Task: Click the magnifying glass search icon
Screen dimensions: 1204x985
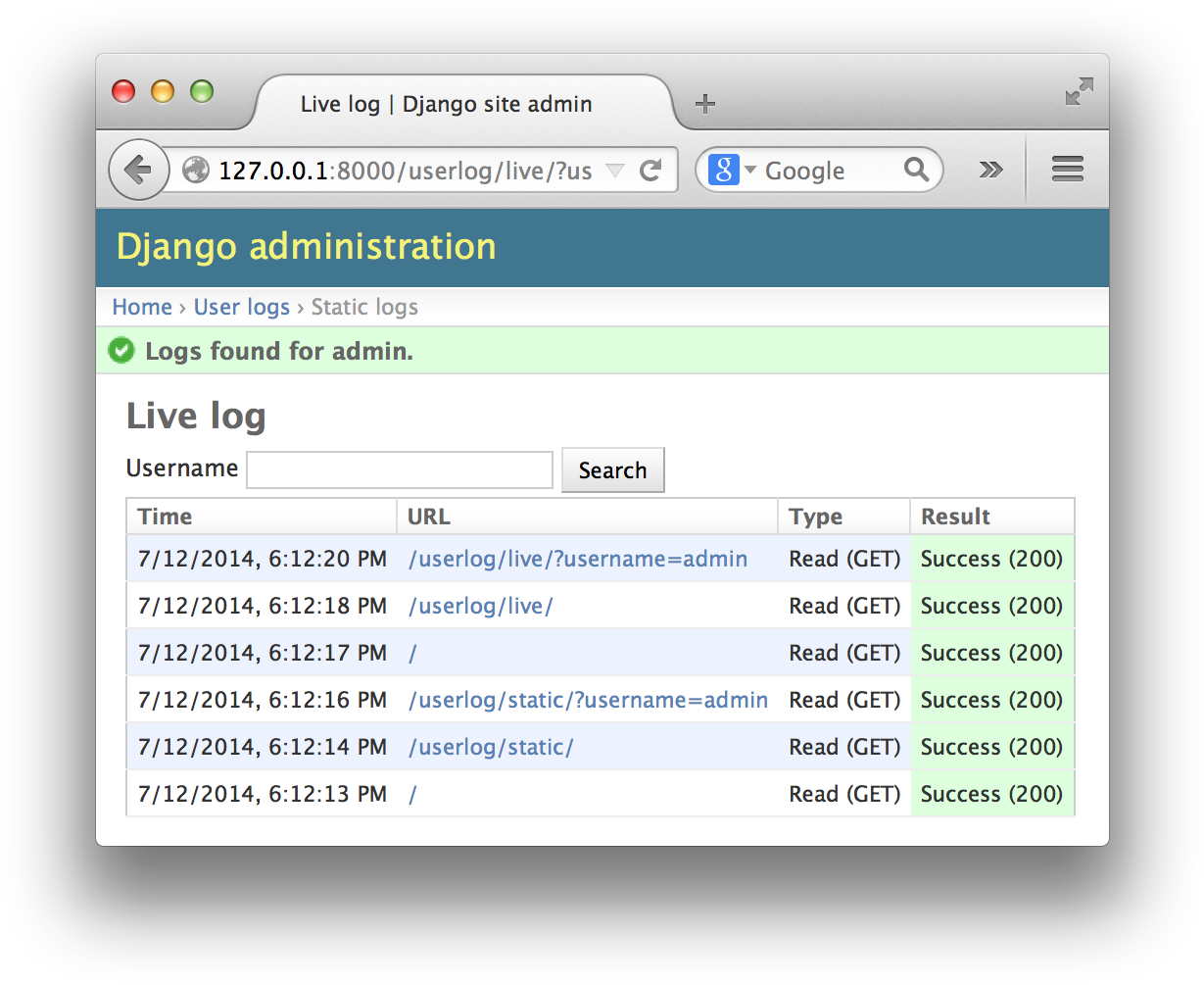Action: coord(916,170)
